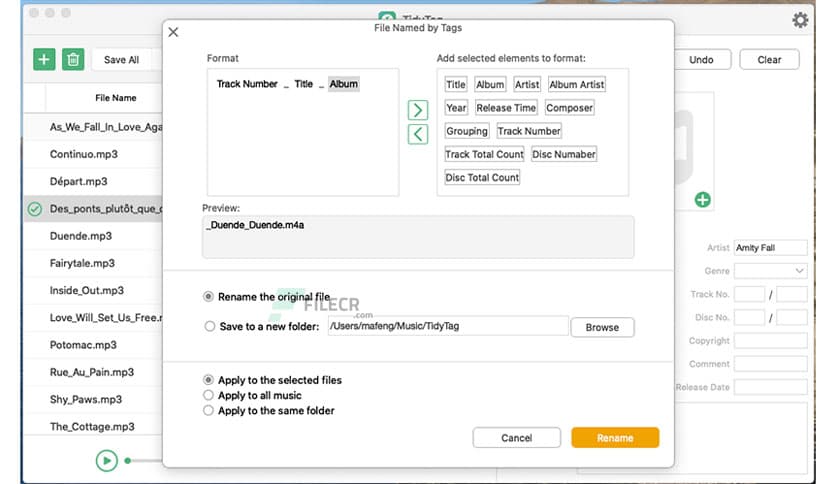Screen dimensions: 836x484
Task: Click the Comment input field
Action: pos(770,364)
